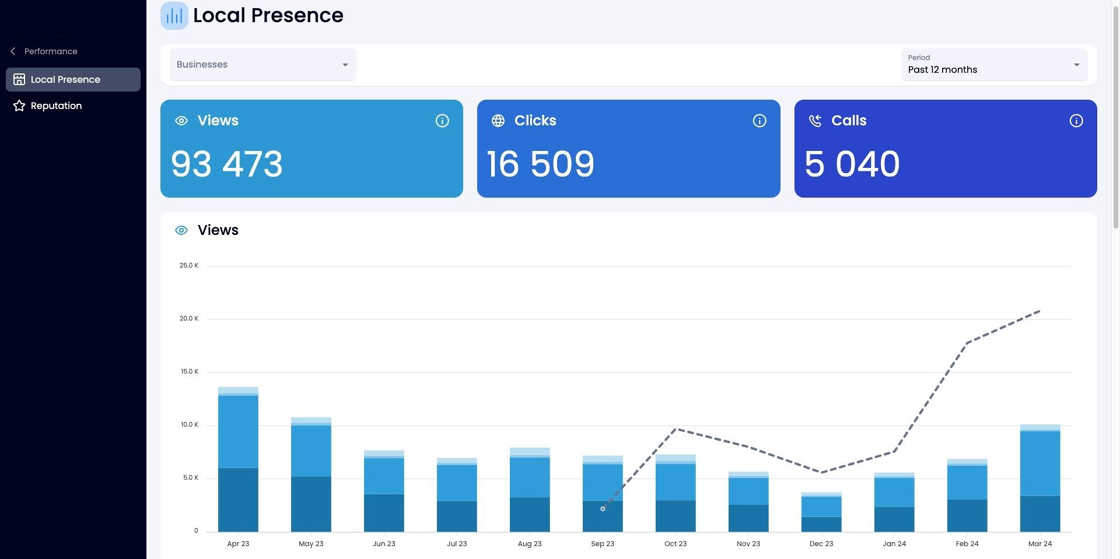Click the Feb 24 bar in chart
The width and height of the screenshot is (1120, 559).
(967, 495)
